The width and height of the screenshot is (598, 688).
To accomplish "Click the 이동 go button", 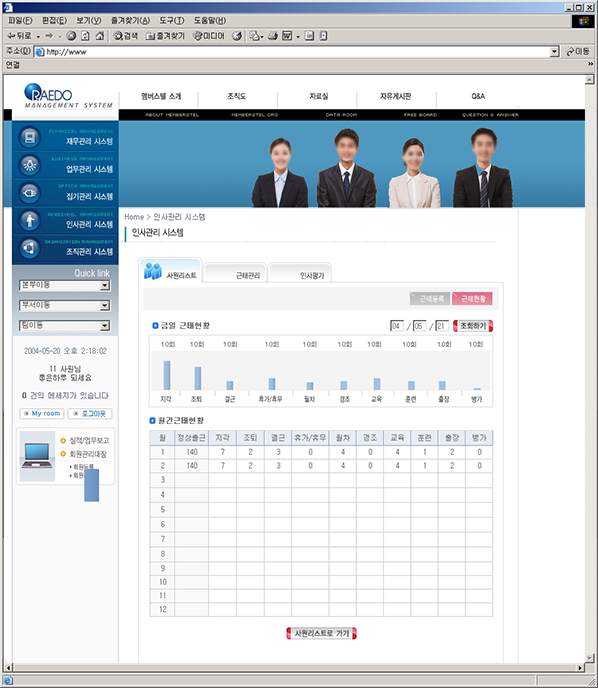I will click(578, 52).
